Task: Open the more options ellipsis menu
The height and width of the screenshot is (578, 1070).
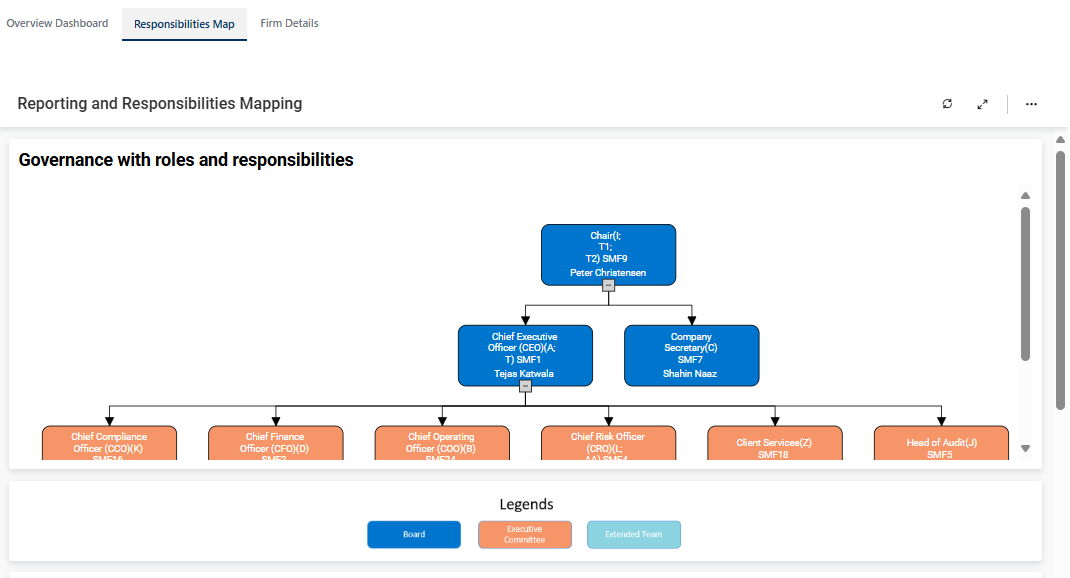Action: point(1031,104)
